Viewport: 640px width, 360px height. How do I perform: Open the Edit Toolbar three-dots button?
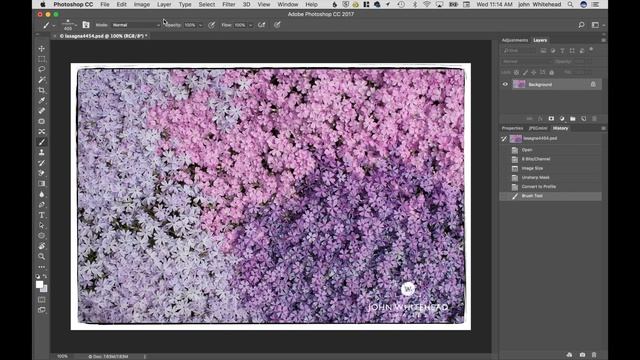pos(42,267)
